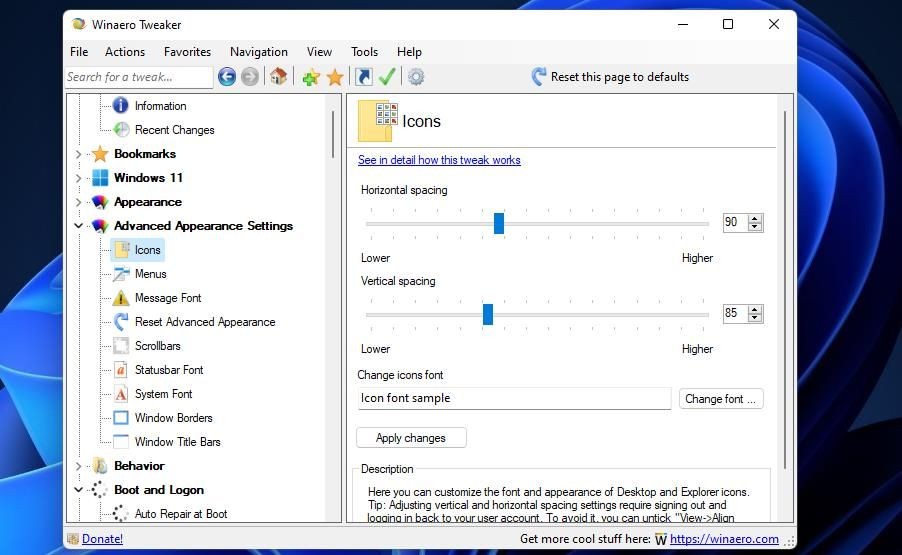This screenshot has width=902, height=555.
Task: Click the Icon font sample box
Action: pos(514,398)
